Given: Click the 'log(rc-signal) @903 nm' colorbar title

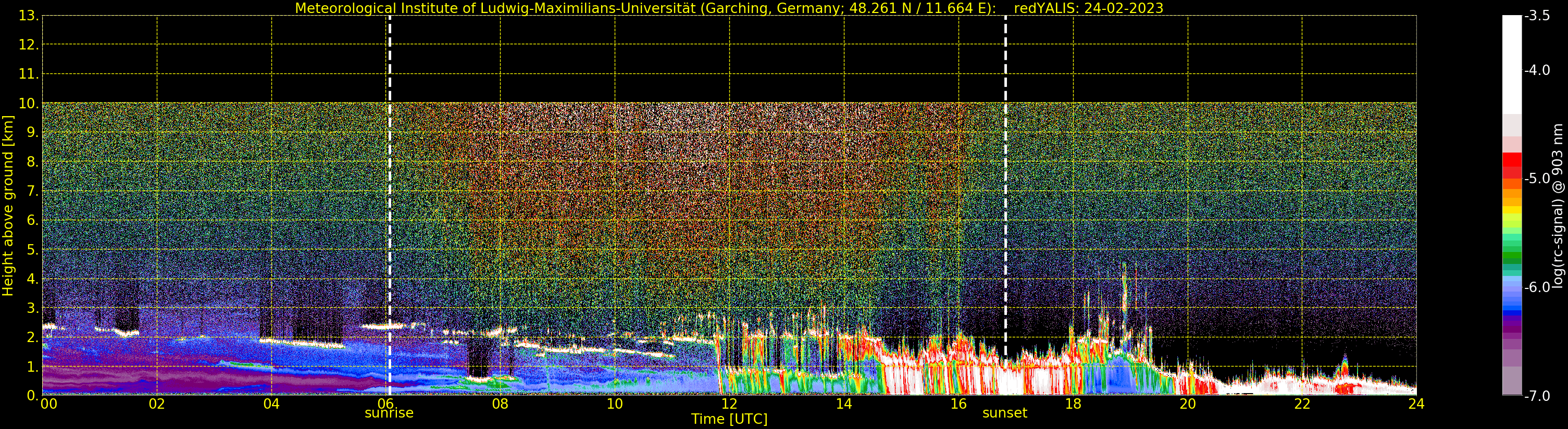Looking at the screenshot, I should click(x=1558, y=206).
